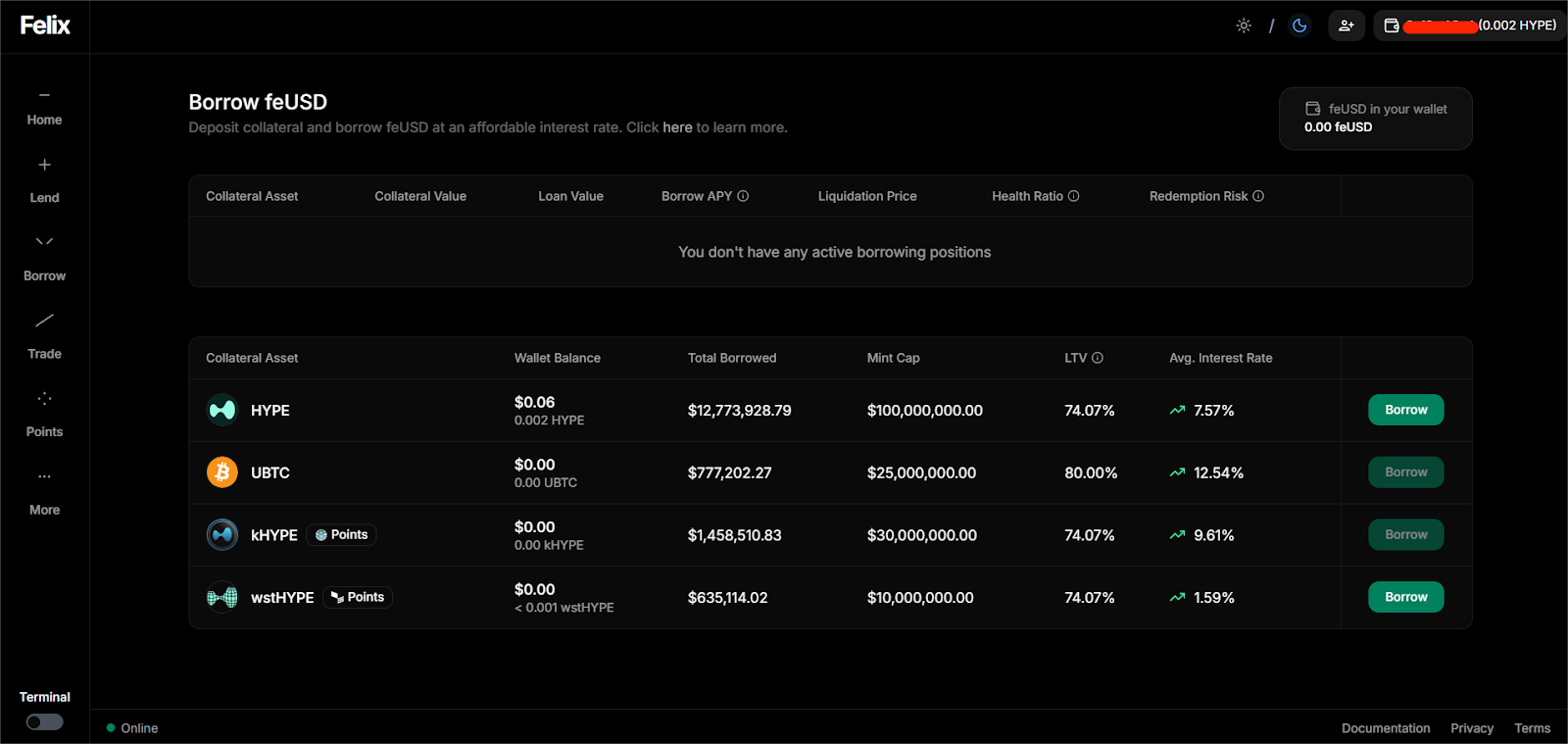This screenshot has width=1568, height=744.
Task: Click kHYPE total borrowed $1,458,510.83
Action: (735, 535)
